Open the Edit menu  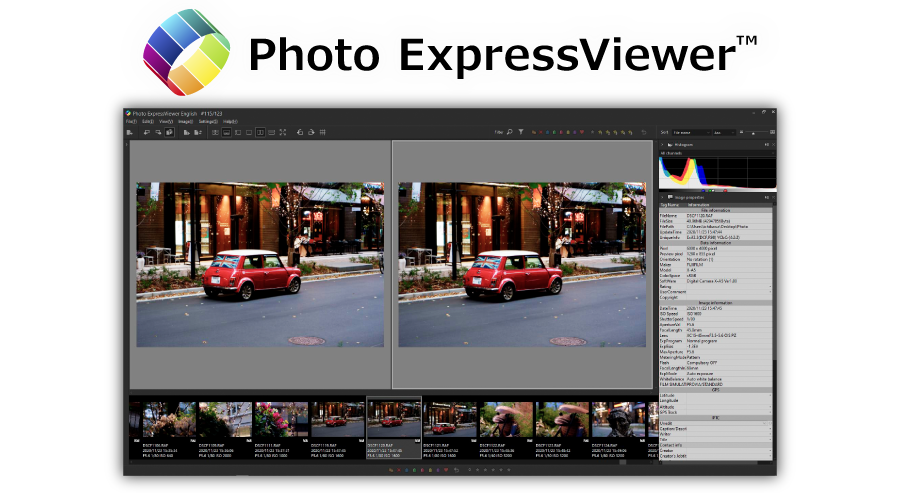(x=148, y=122)
